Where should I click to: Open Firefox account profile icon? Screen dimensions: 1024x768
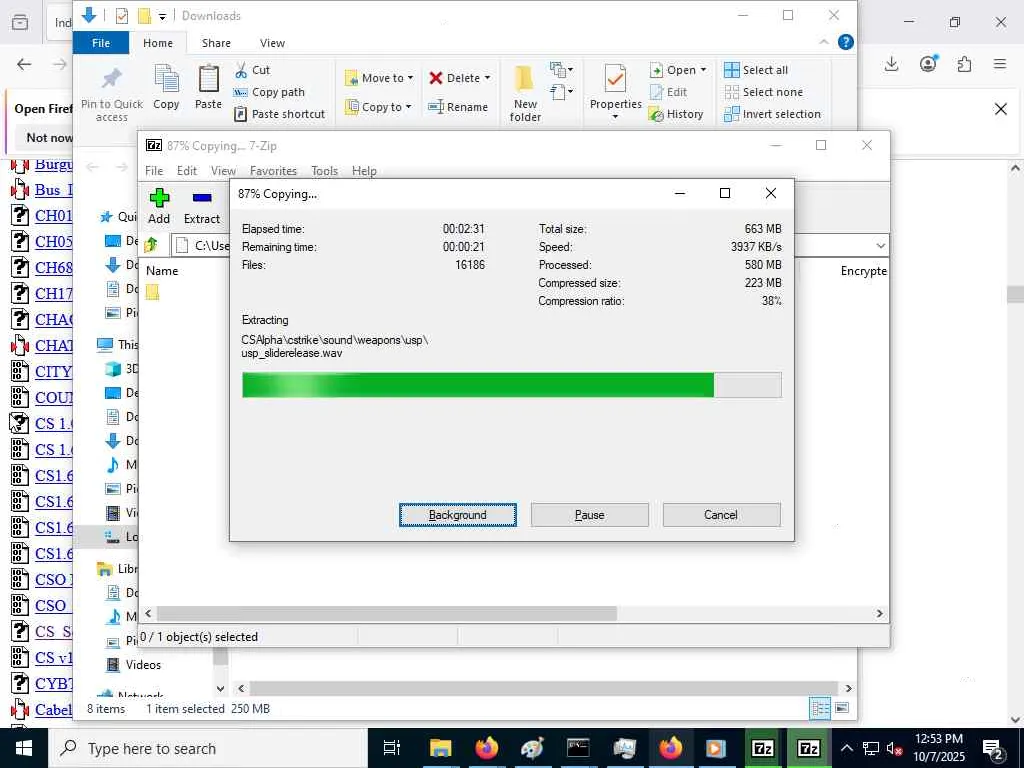tap(928, 63)
